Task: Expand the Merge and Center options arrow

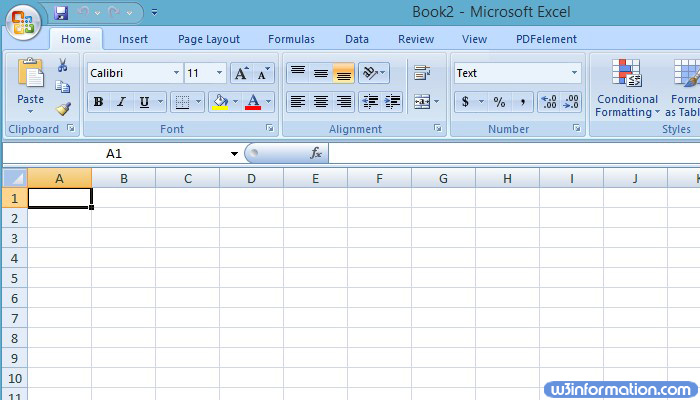Action: (x=437, y=102)
